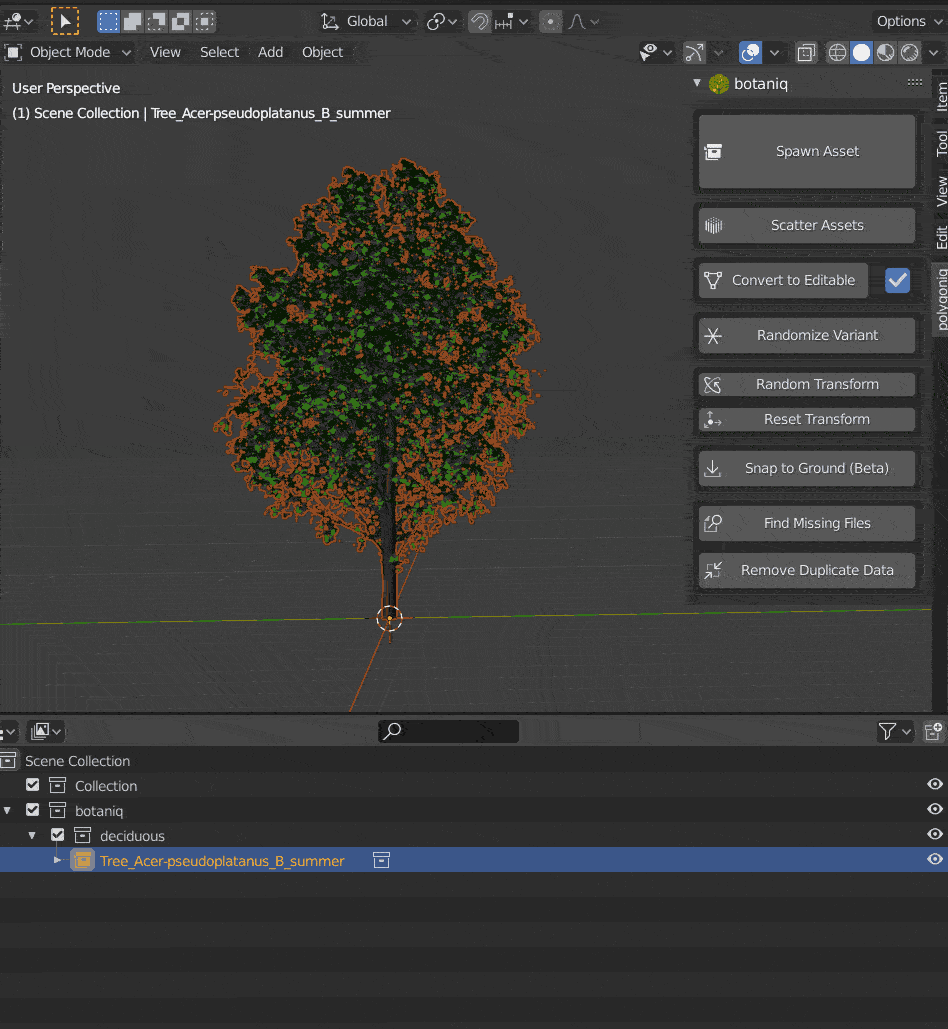The image size is (948, 1029).
Task: Switch to the Tool sidebar tab
Action: 941,143
